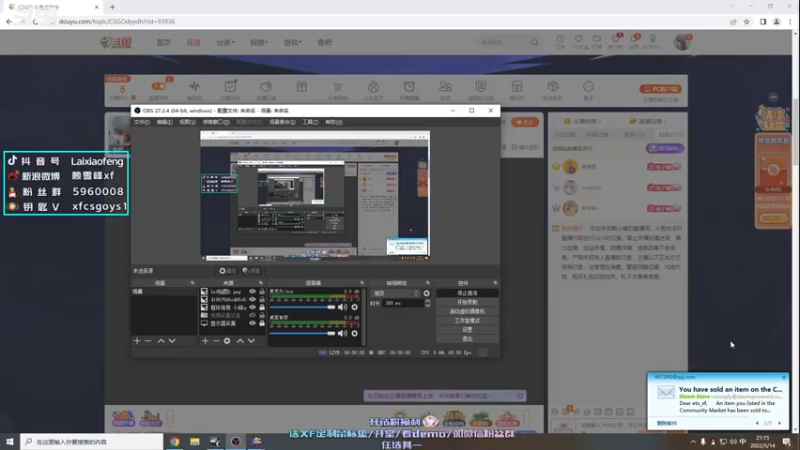
Task: Click the PC客户端 button on Douyu
Action: tap(661, 89)
